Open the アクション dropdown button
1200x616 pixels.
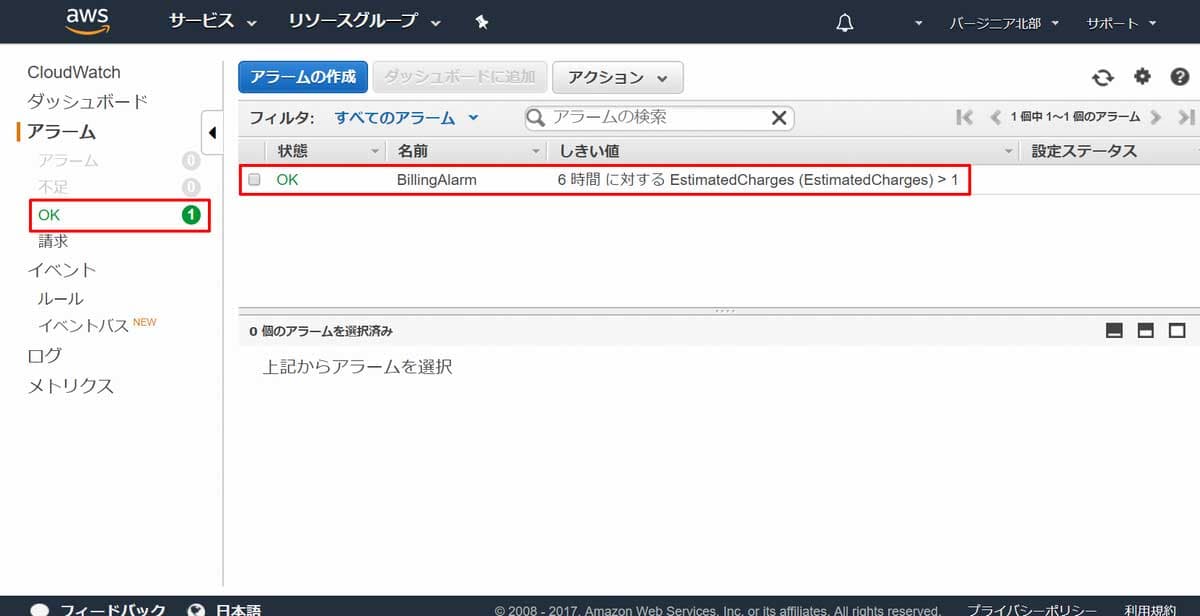tap(617, 77)
